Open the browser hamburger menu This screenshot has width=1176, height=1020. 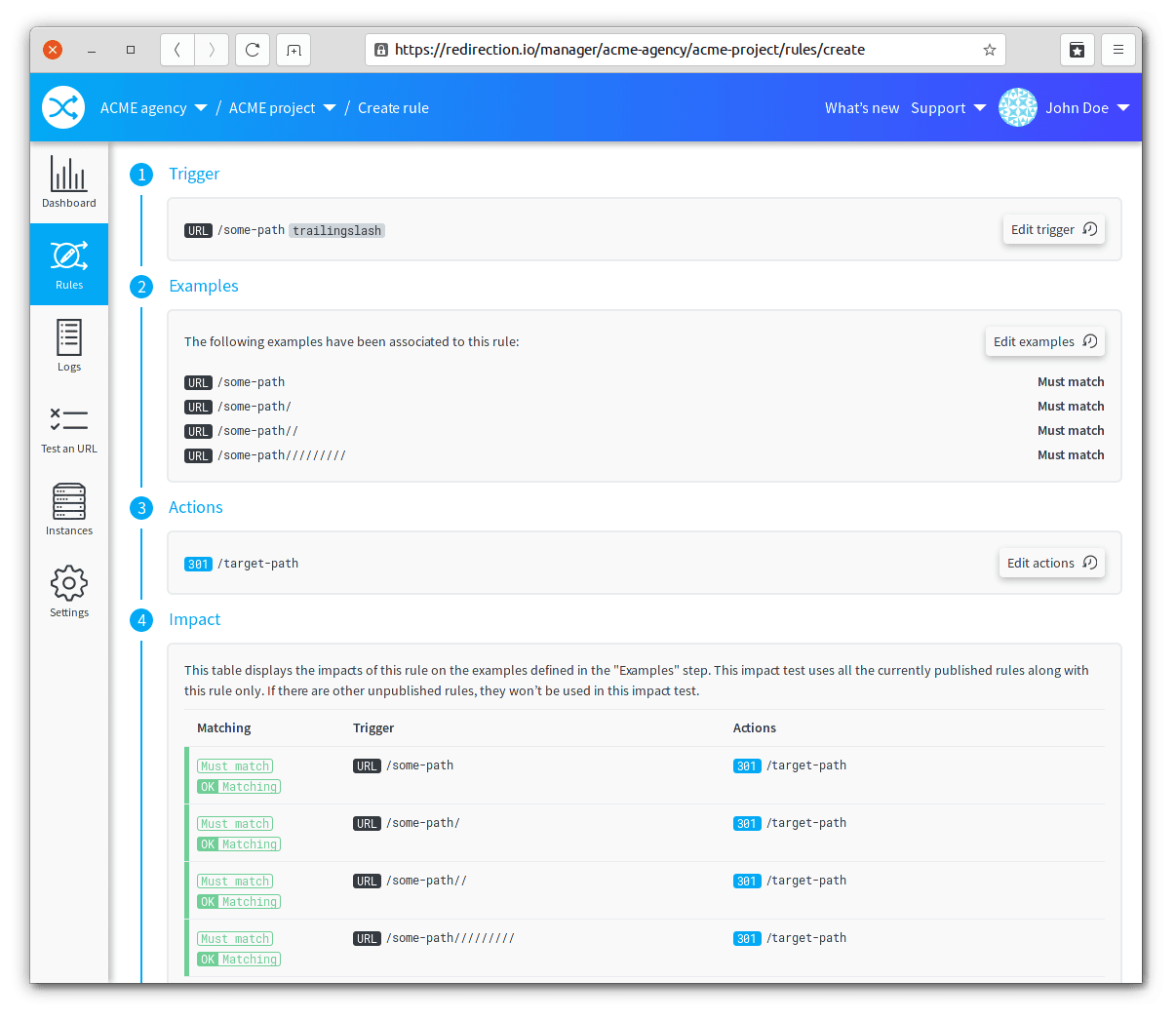(x=1117, y=50)
